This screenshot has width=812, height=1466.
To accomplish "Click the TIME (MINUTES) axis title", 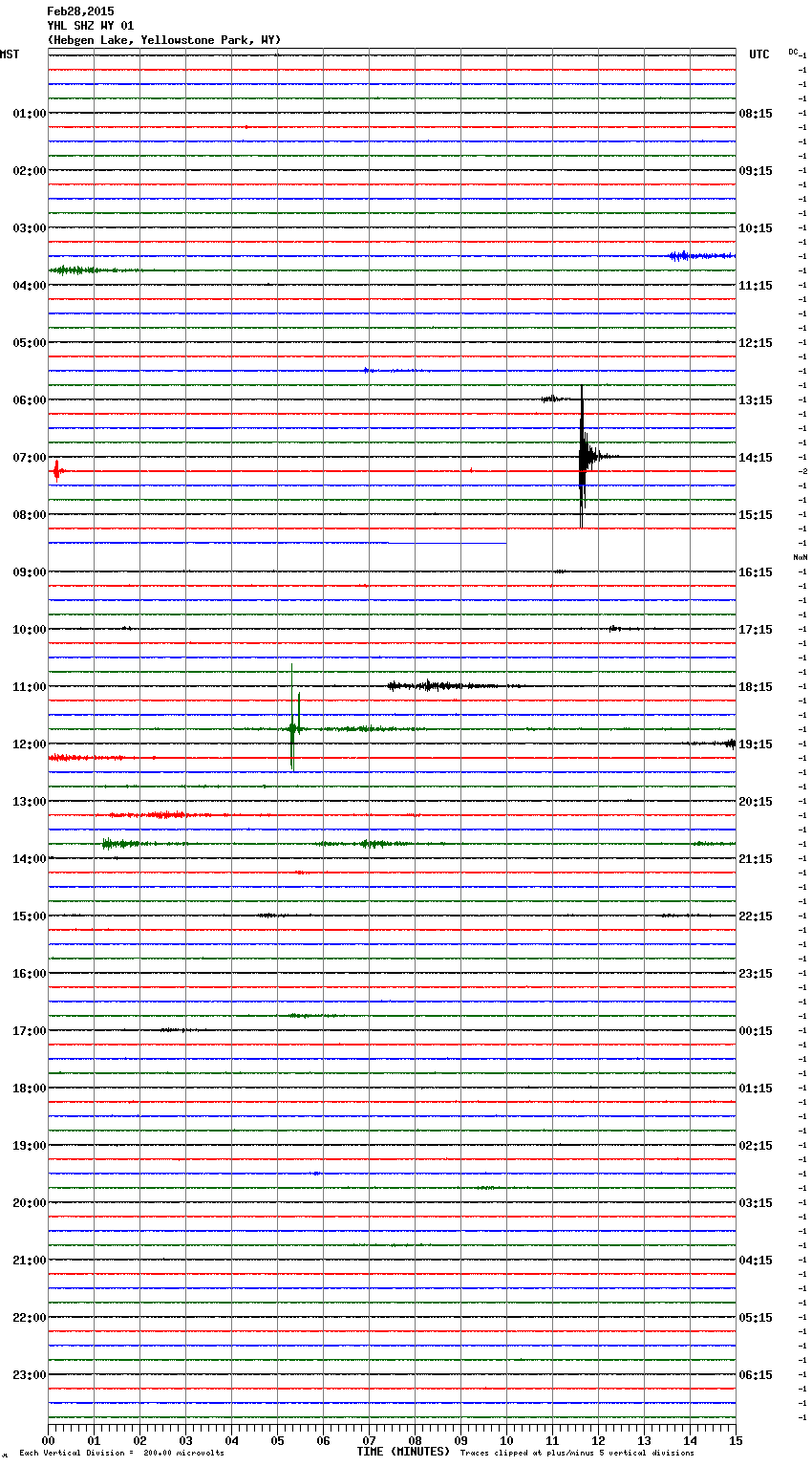I will 403,1452.
